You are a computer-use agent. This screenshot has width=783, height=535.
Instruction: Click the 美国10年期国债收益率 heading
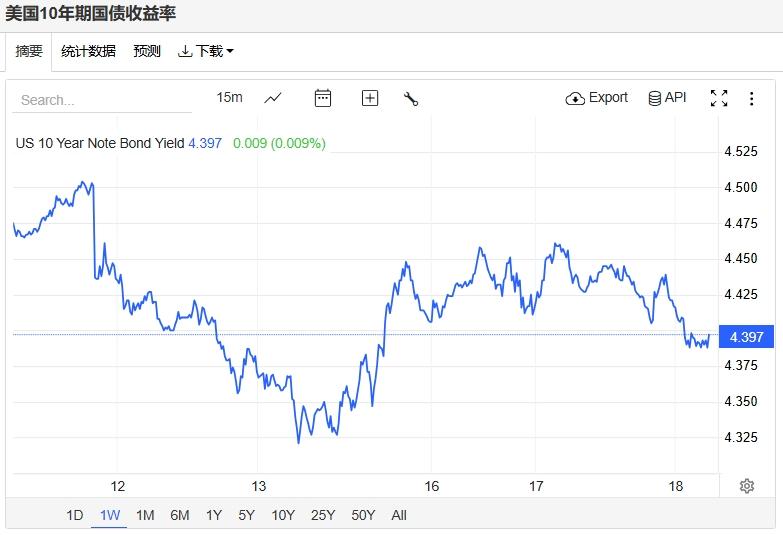pyautogui.click(x=90, y=13)
